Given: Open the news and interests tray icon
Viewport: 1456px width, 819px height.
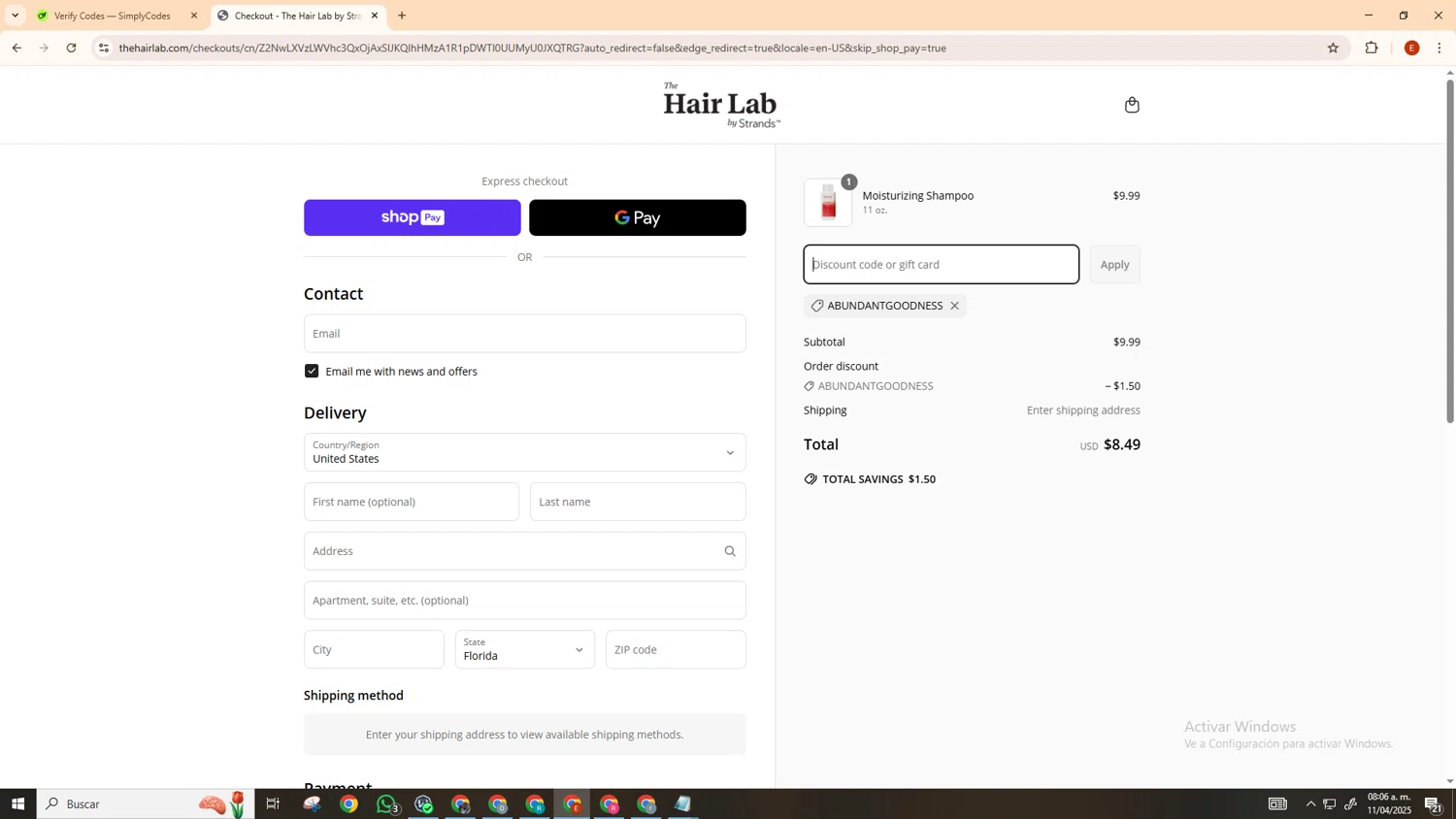Looking at the screenshot, I should coord(1277,803).
